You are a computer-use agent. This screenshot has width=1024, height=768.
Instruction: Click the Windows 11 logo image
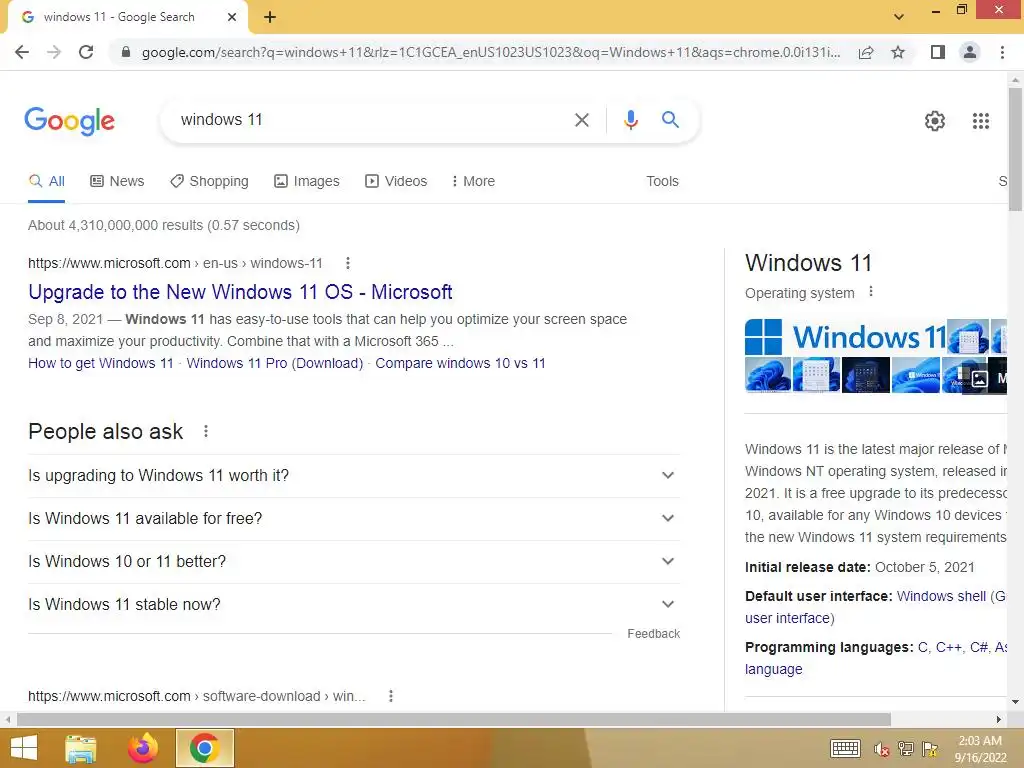click(x=845, y=337)
